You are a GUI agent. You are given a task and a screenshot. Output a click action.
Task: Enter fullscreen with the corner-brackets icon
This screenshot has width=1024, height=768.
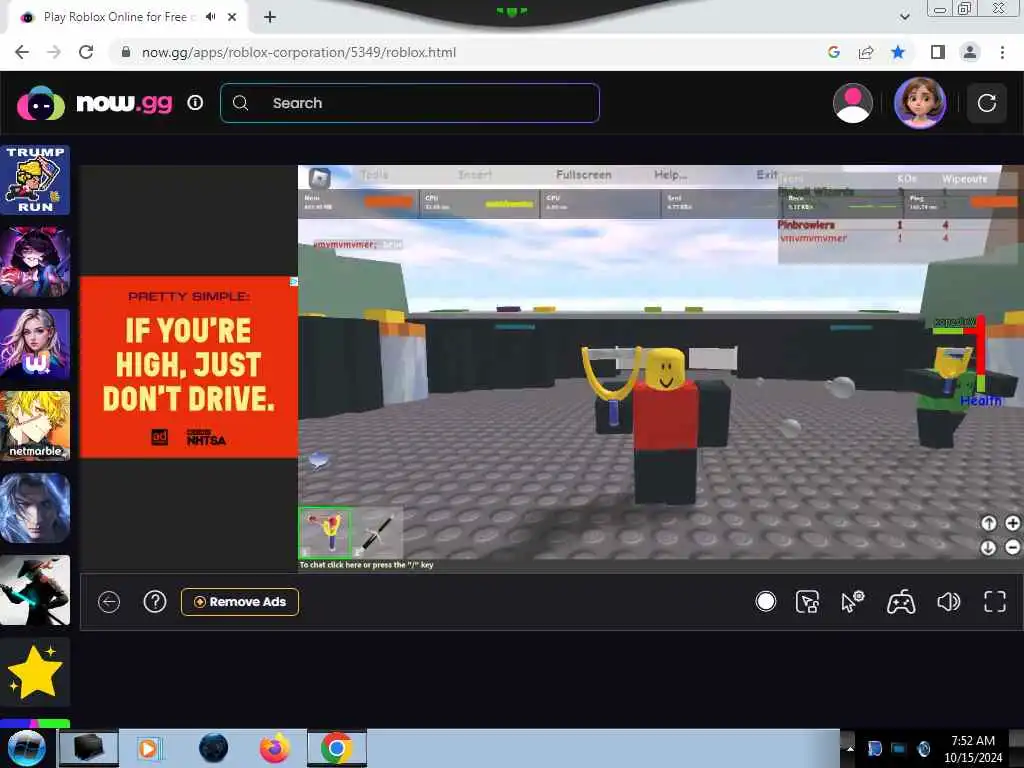995,601
